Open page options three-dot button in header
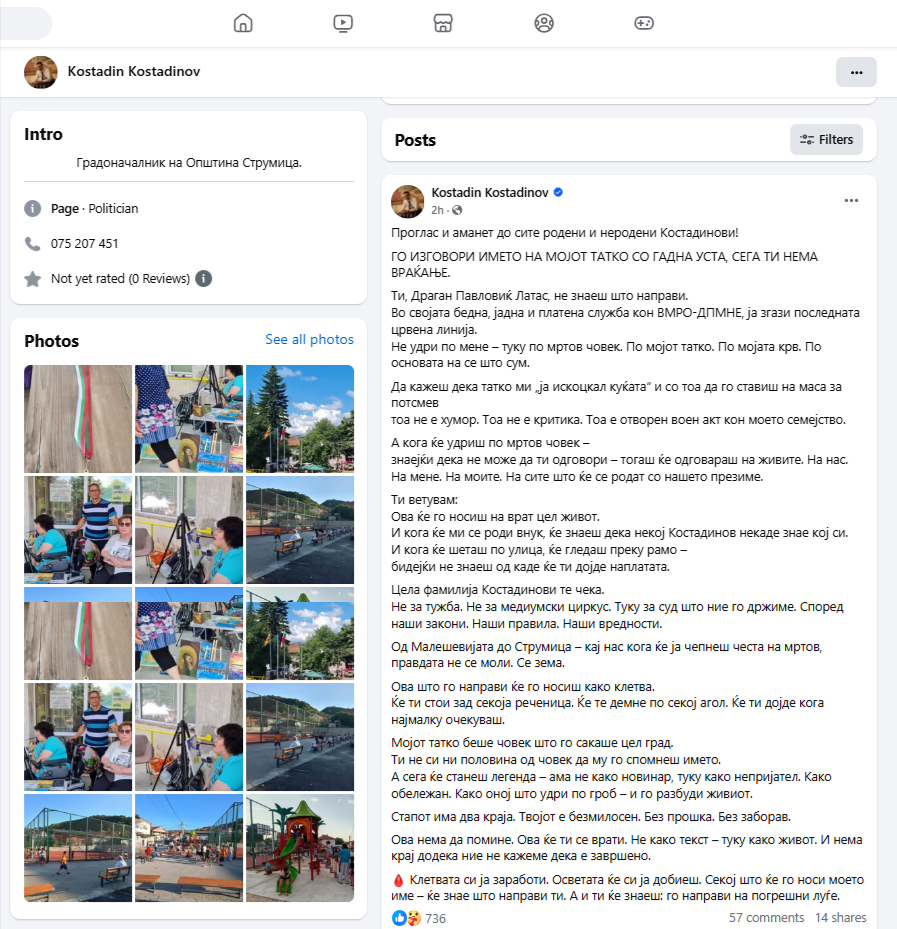Screen dimensions: 897x929 pyautogui.click(x=856, y=72)
